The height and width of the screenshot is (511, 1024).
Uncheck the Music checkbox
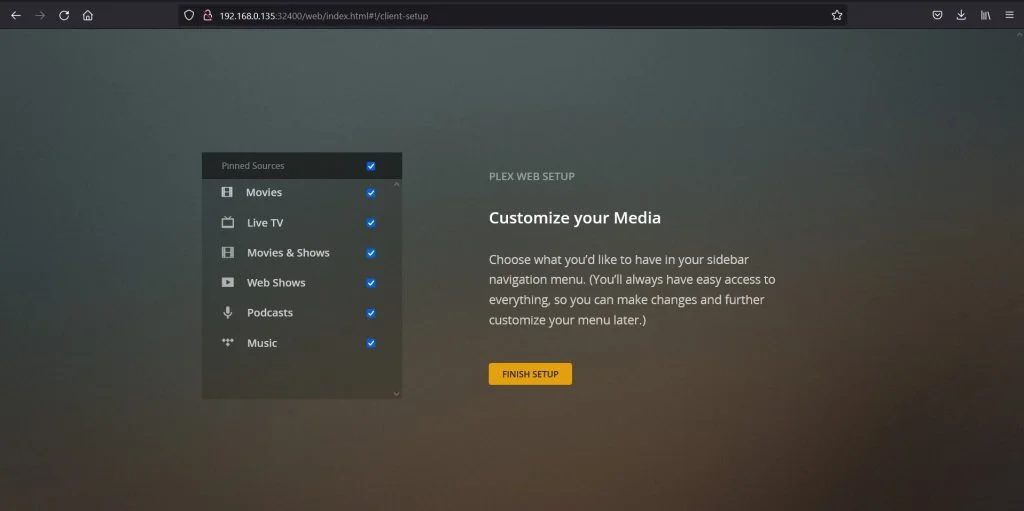[x=371, y=343]
